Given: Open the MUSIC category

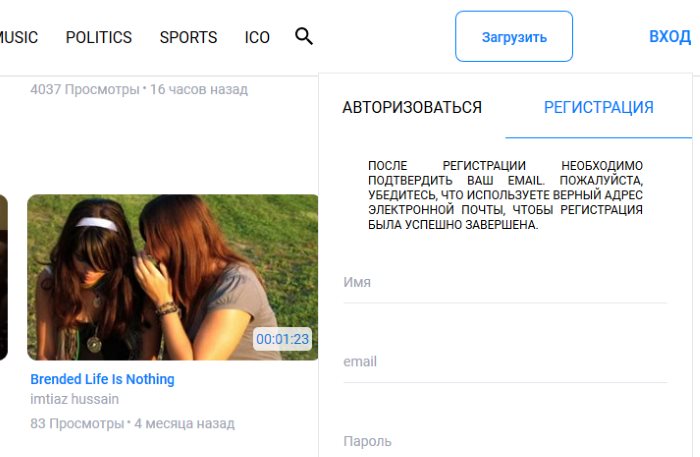Looking at the screenshot, I should click(18, 37).
